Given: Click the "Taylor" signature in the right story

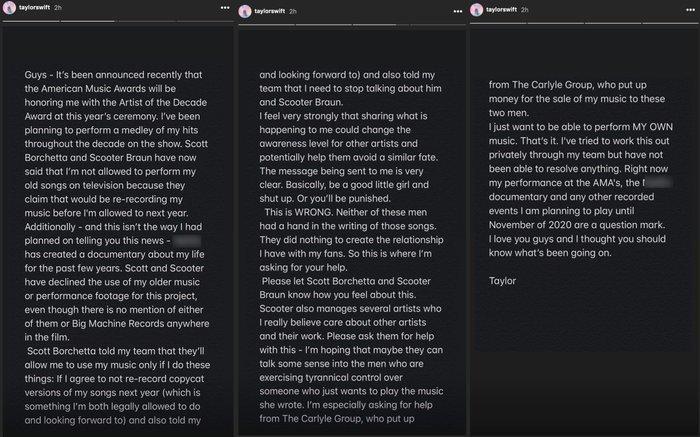Looking at the screenshot, I should 504,280.
